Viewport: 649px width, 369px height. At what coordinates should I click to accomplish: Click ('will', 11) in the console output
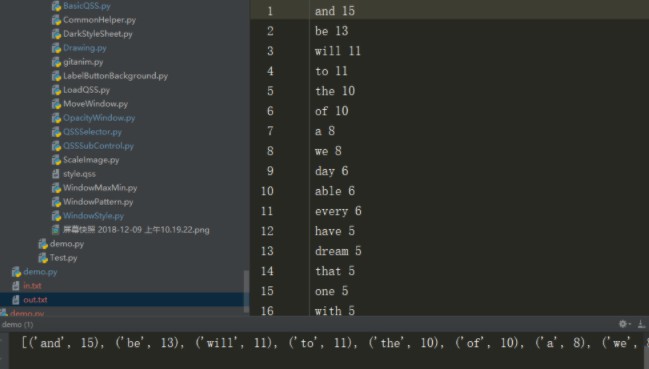tap(233, 343)
